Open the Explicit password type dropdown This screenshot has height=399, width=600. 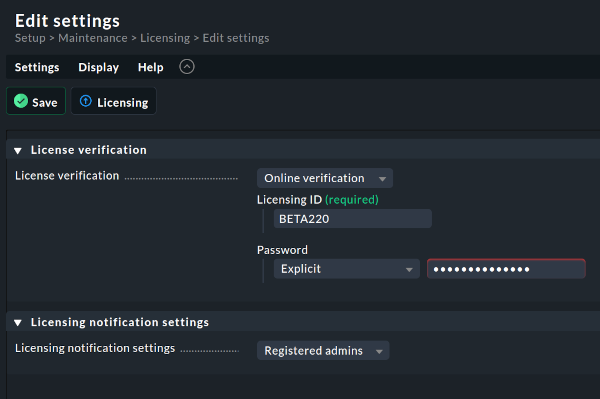(347, 269)
